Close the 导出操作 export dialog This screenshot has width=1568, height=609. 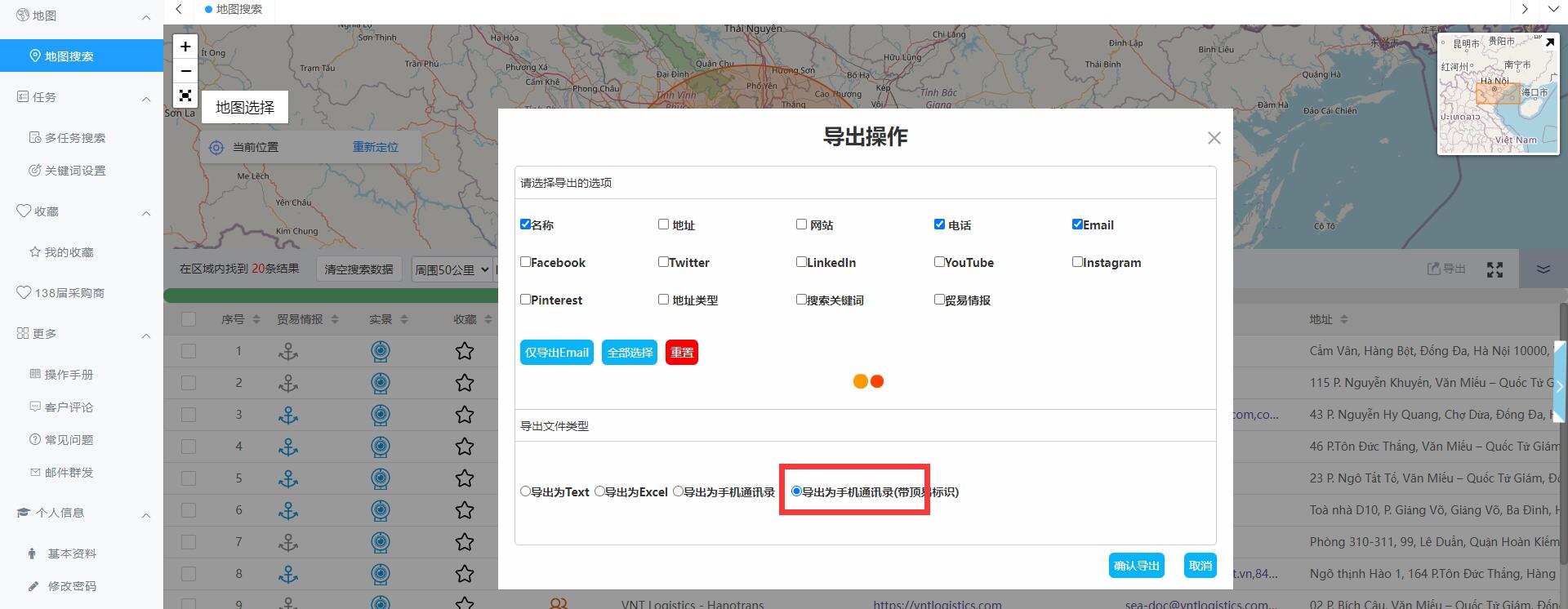tap(1214, 138)
